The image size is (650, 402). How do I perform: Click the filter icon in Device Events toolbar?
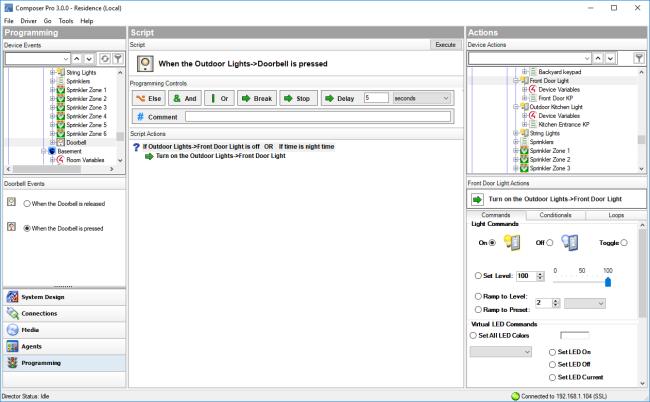pos(118,59)
